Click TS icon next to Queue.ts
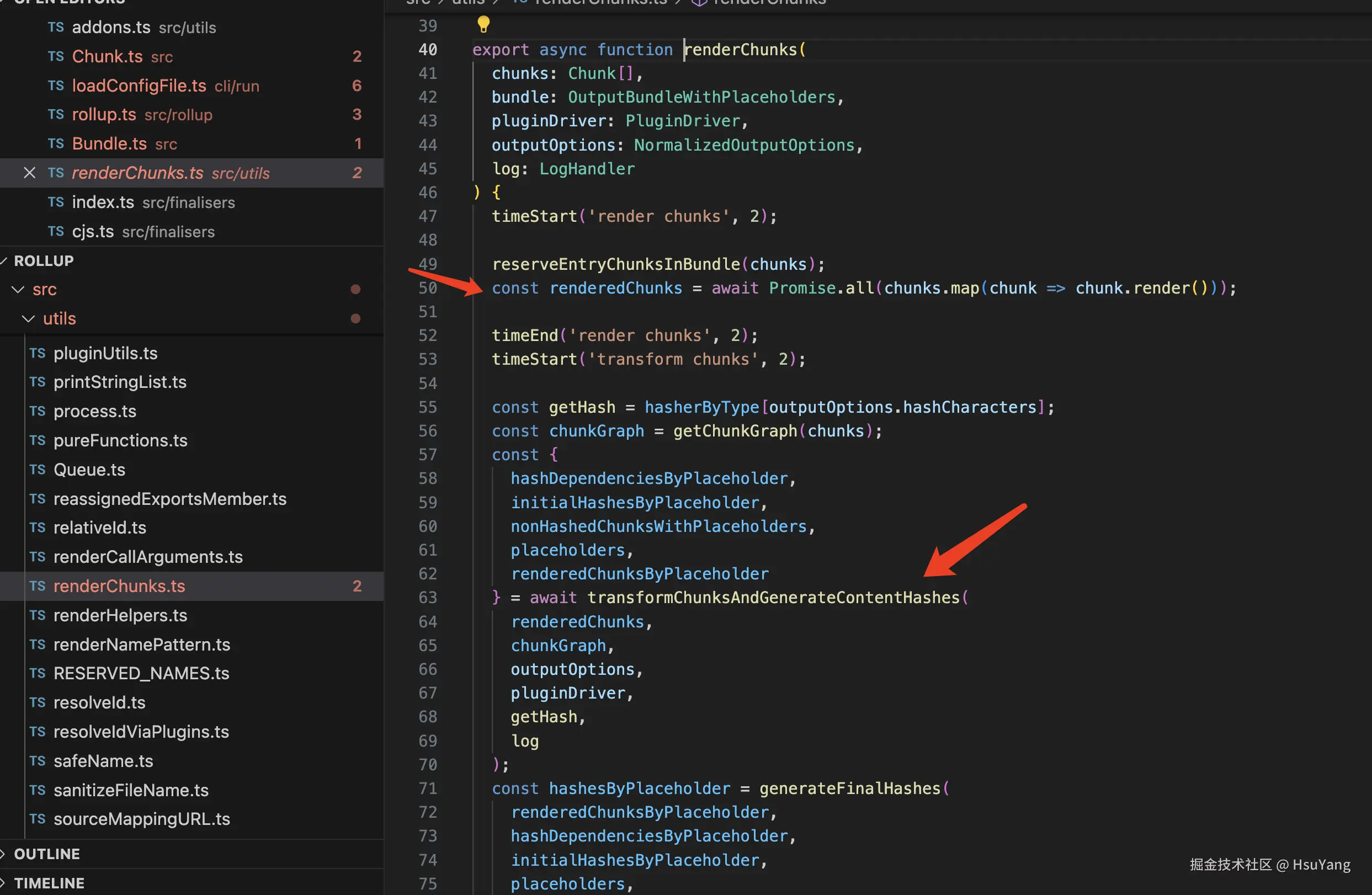1372x895 pixels. click(x=38, y=470)
